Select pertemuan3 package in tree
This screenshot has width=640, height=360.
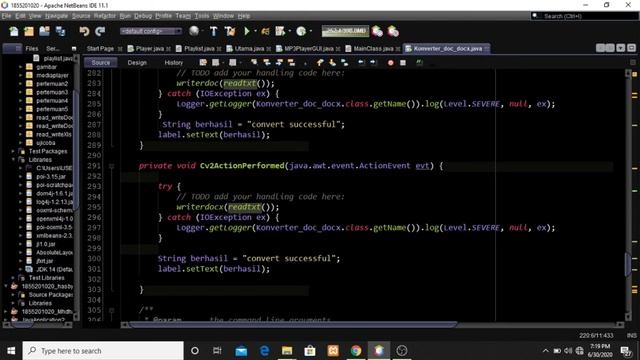click(x=52, y=92)
